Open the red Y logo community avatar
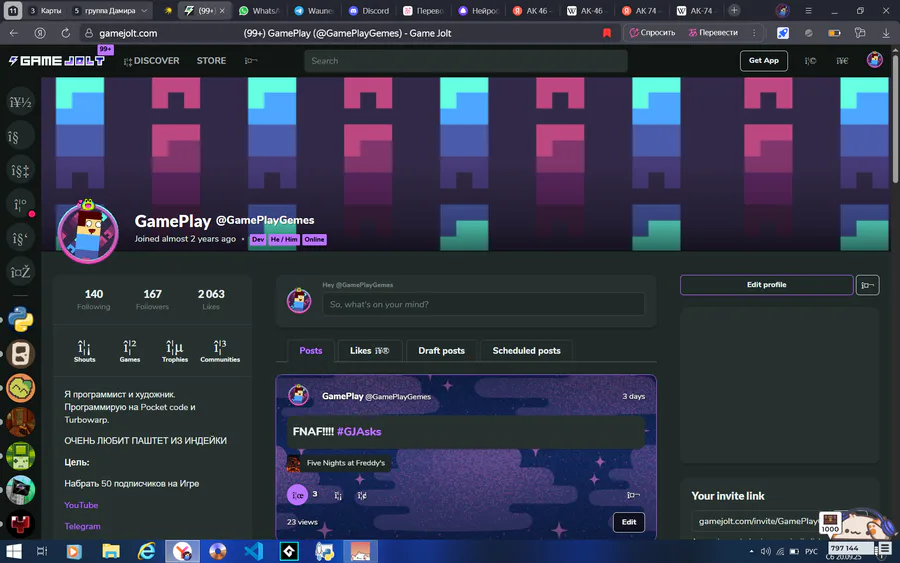The image size is (900, 563). point(21,523)
